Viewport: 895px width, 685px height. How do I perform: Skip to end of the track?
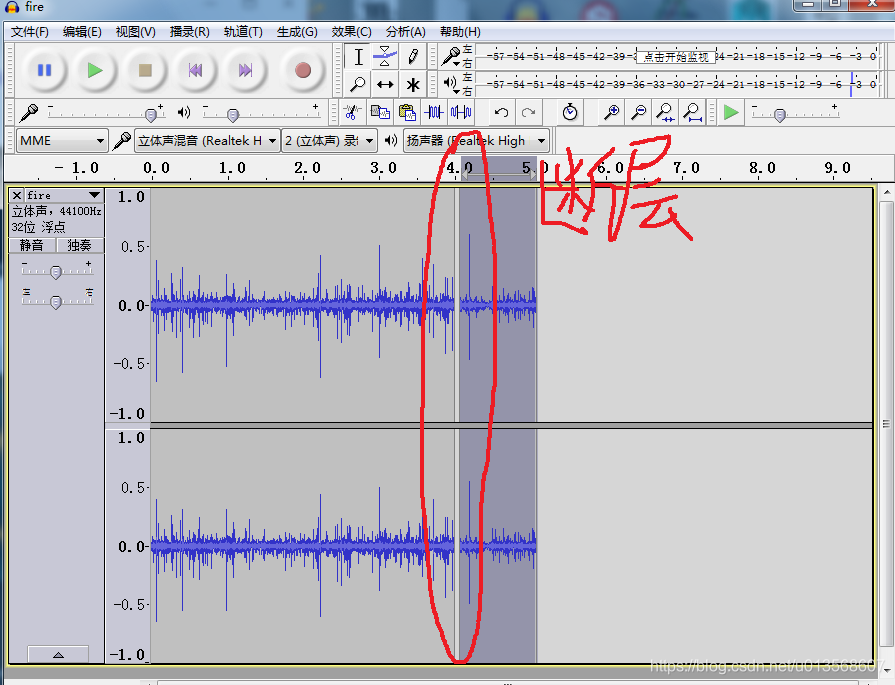pos(245,70)
